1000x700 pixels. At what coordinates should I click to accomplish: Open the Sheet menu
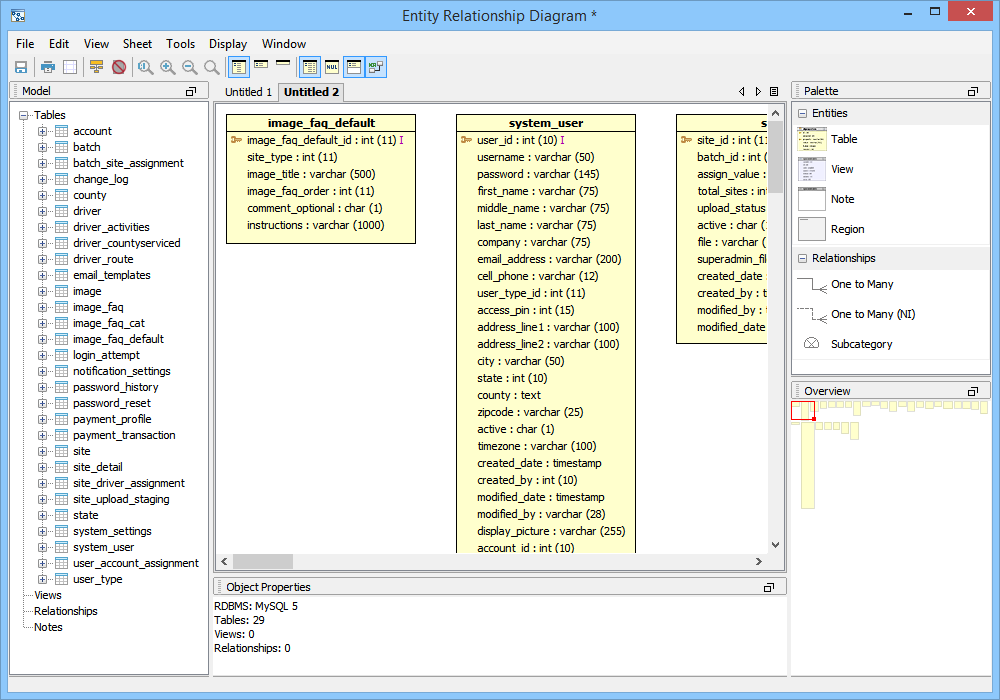point(137,44)
